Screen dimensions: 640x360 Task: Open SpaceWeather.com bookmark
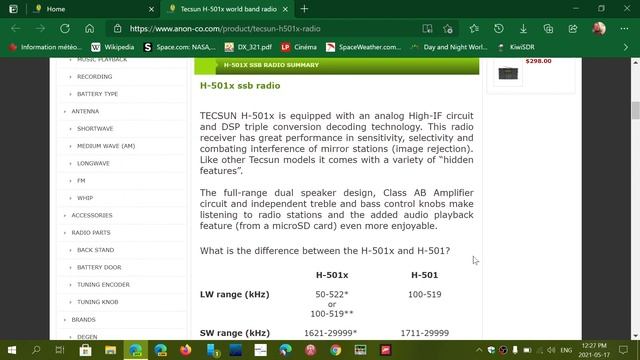[x=364, y=47]
